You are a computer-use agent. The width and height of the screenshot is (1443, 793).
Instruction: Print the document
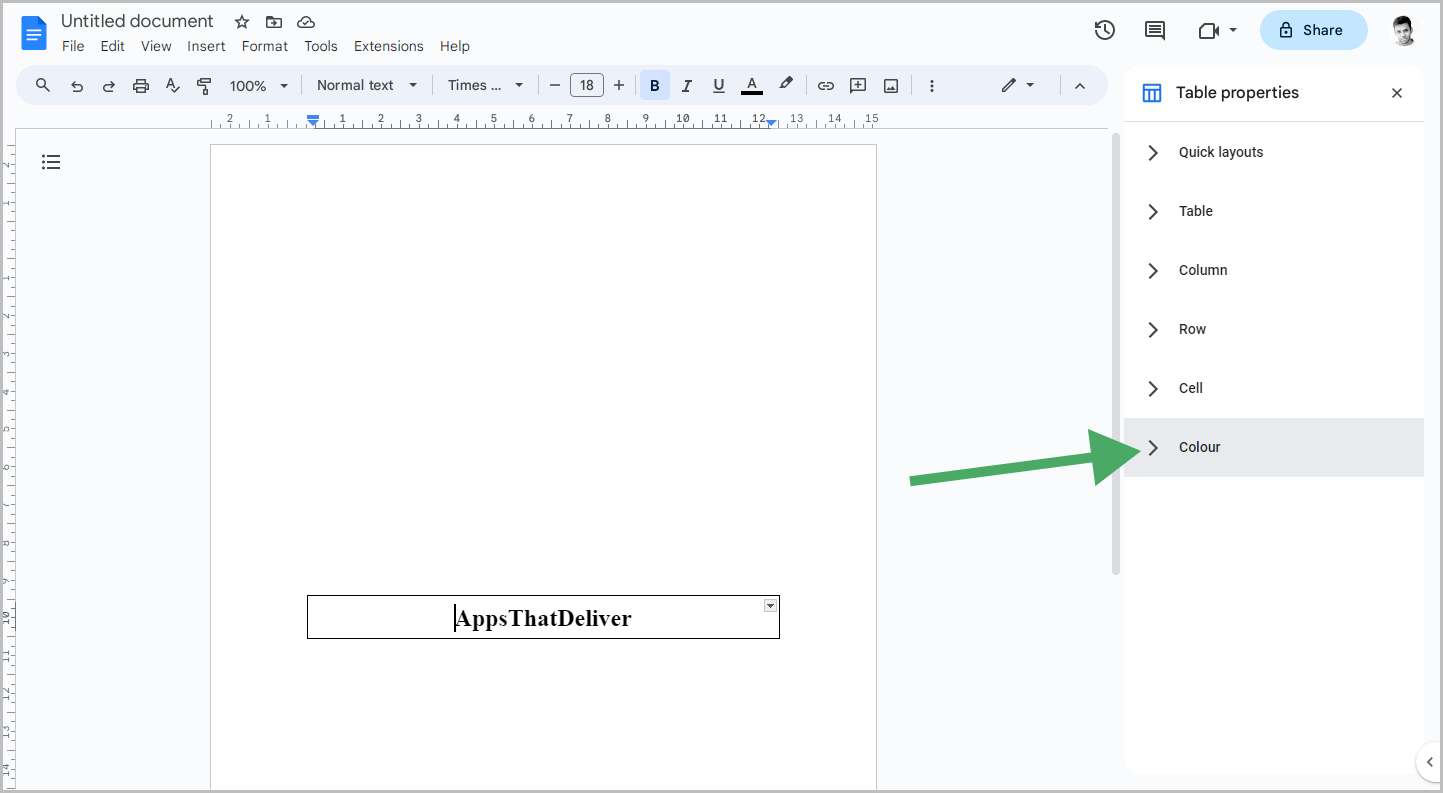[140, 85]
